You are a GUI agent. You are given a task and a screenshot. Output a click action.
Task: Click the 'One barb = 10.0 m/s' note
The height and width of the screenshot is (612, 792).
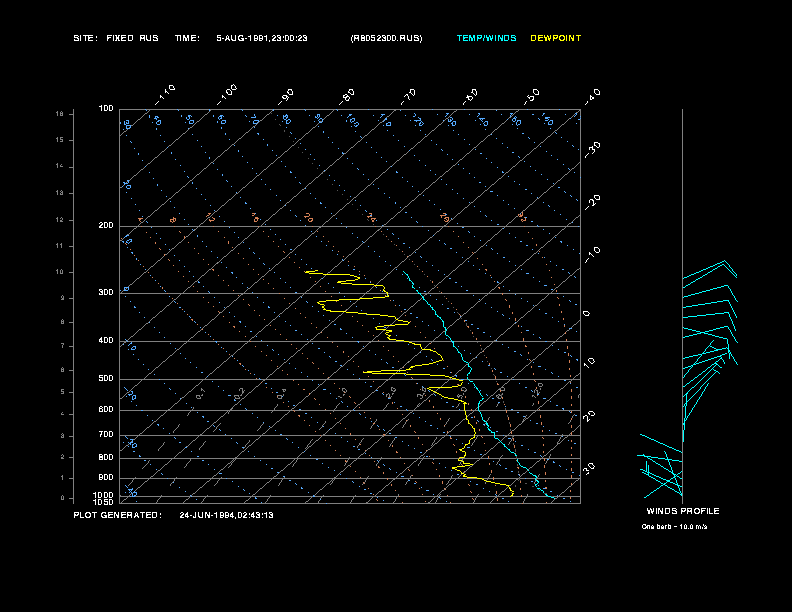point(674,527)
